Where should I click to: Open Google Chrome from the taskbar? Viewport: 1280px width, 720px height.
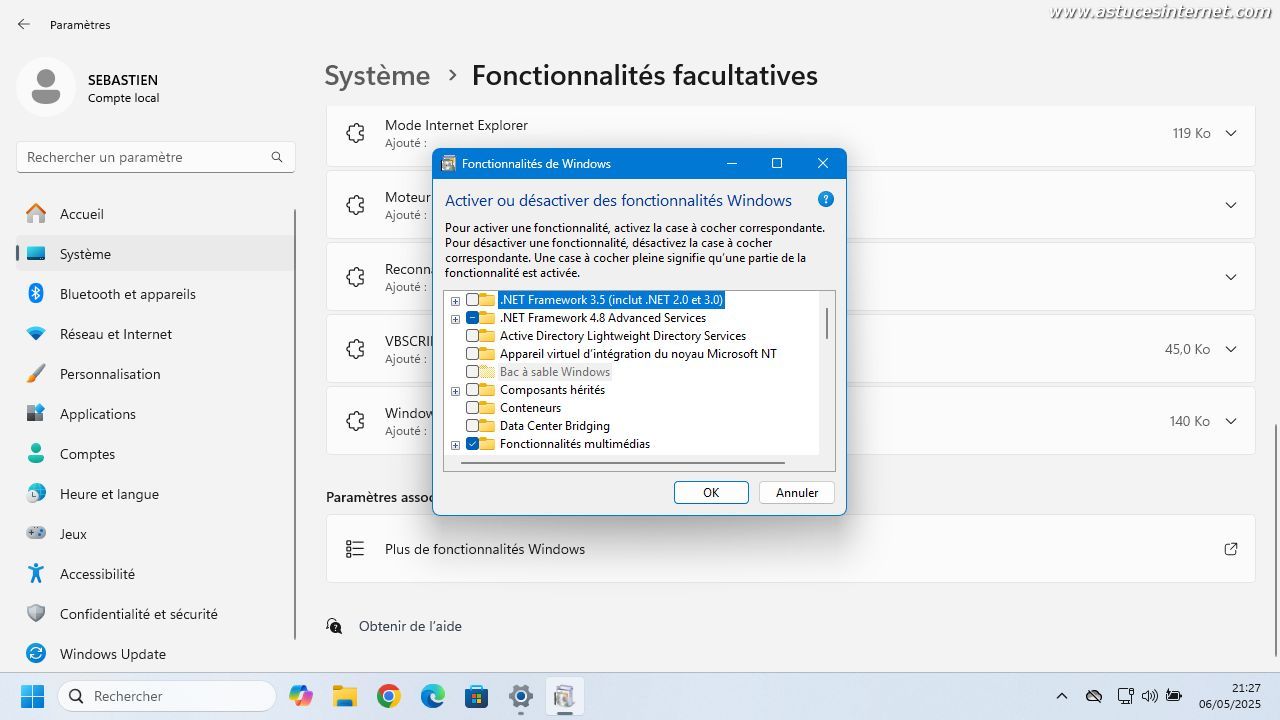[389, 696]
